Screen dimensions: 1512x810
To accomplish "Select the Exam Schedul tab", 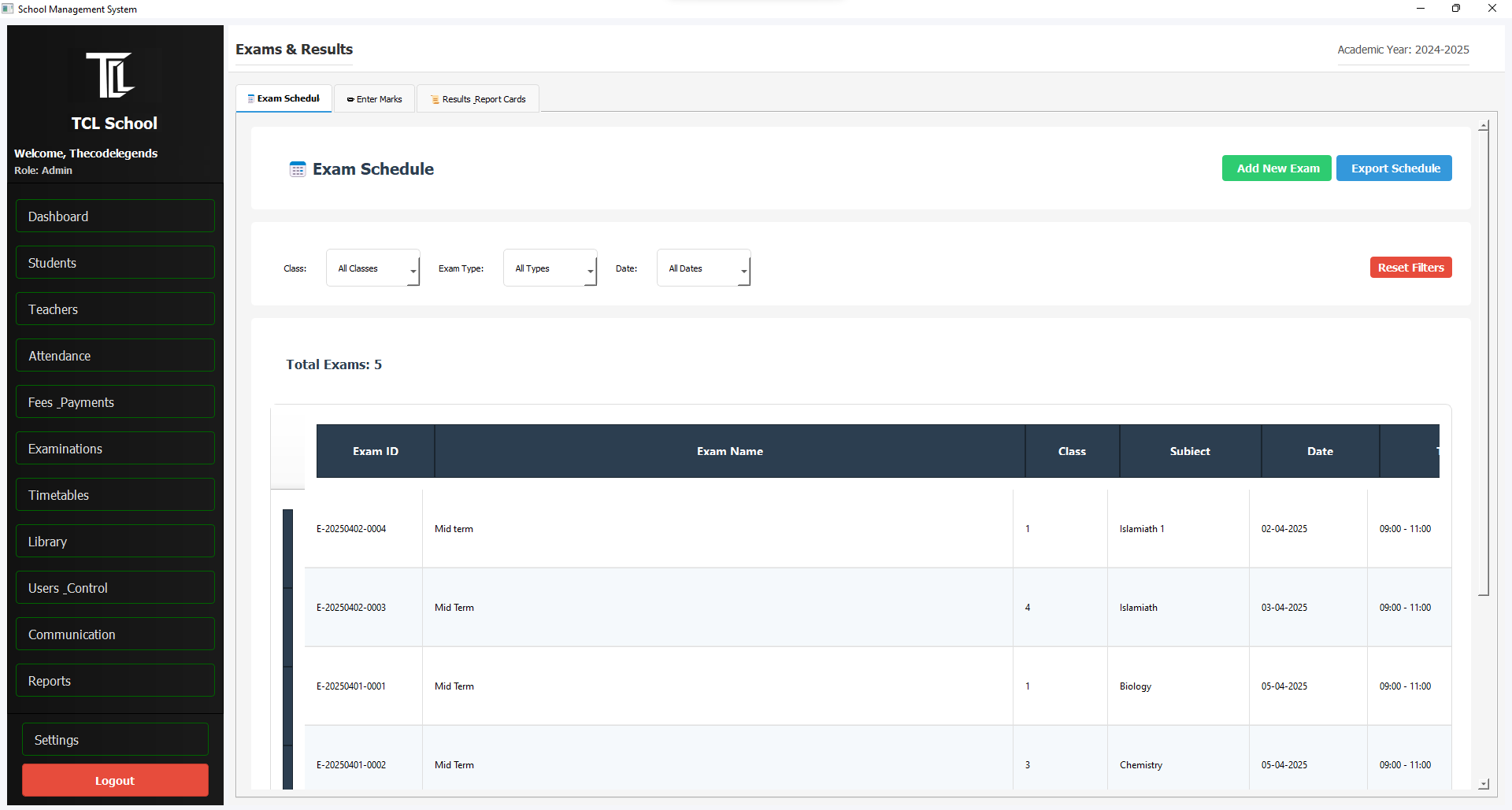I will [x=283, y=98].
